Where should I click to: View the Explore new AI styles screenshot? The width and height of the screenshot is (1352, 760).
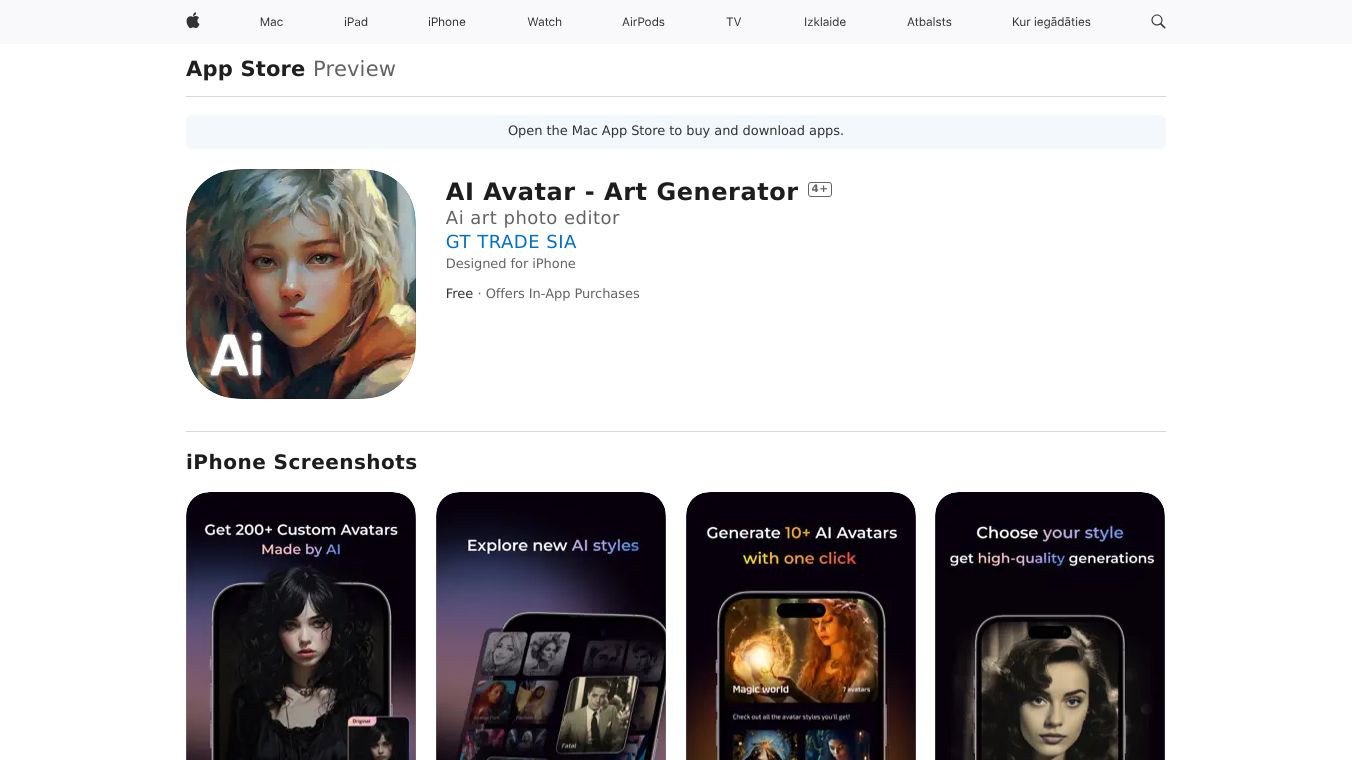tap(551, 626)
